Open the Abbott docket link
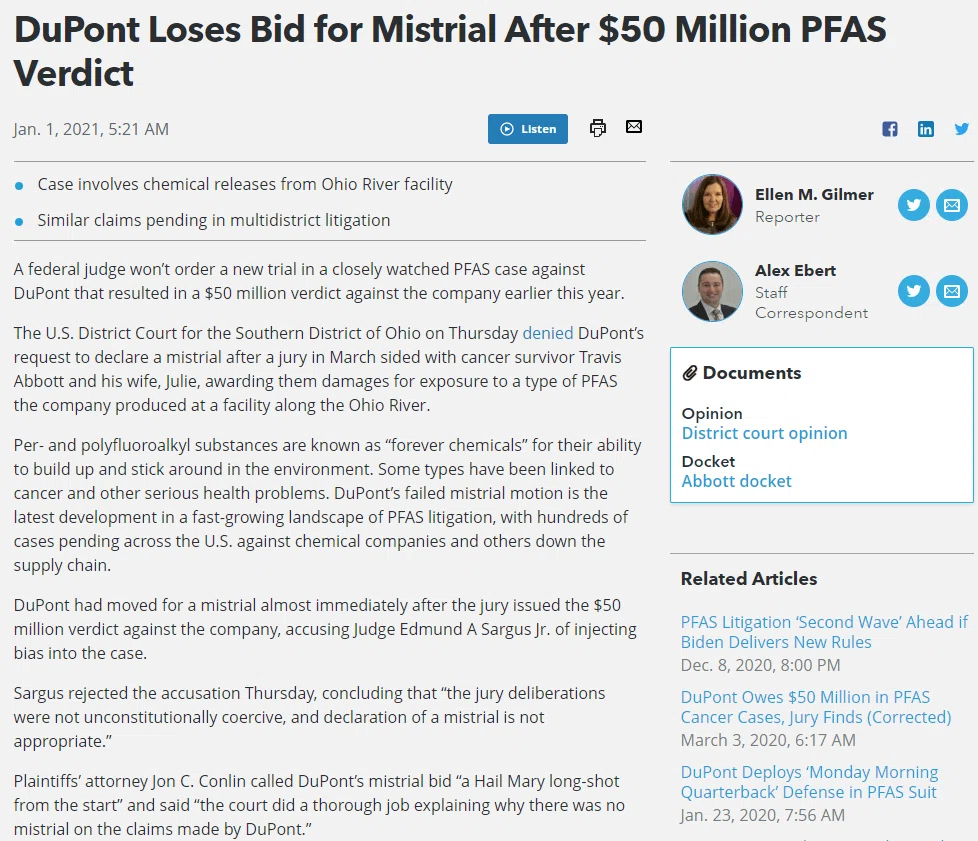Viewport: 978px width, 841px height. click(x=736, y=481)
